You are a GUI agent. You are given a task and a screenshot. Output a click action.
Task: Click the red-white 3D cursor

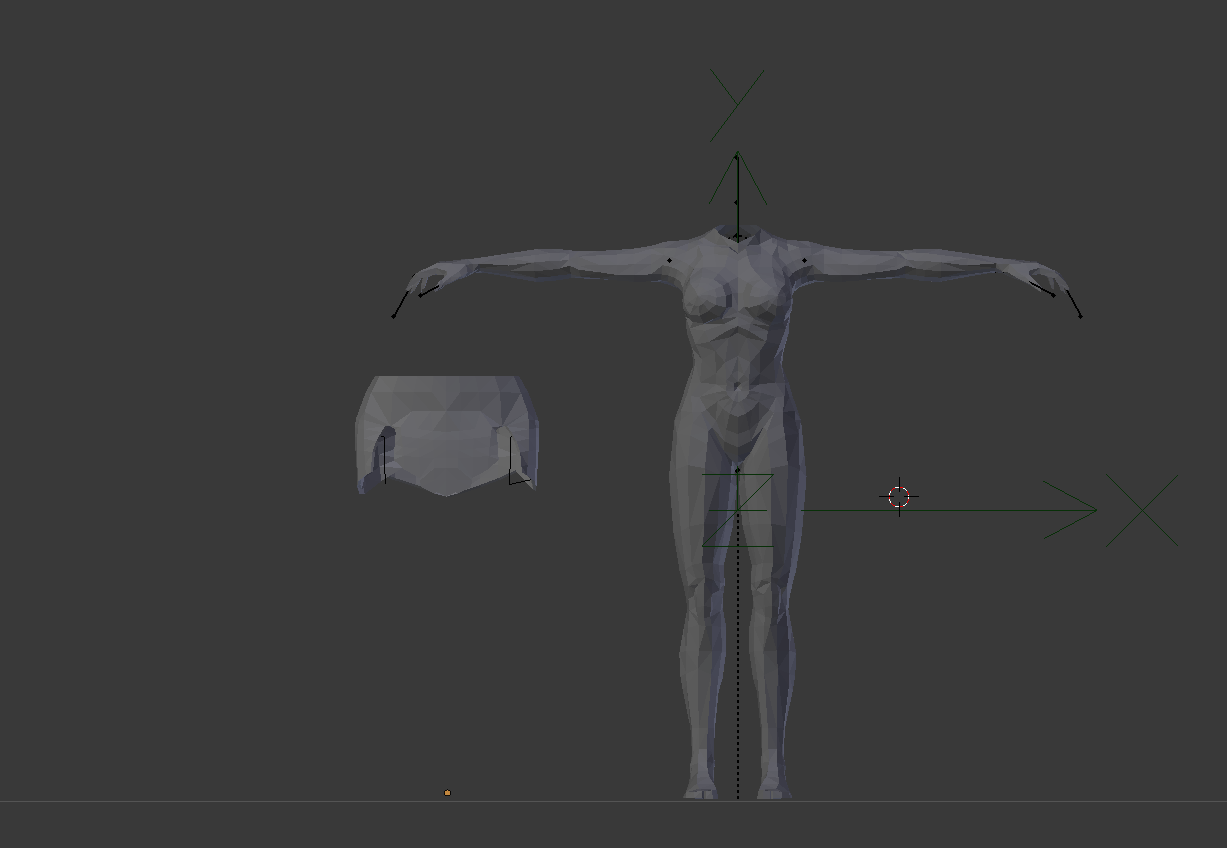(899, 497)
